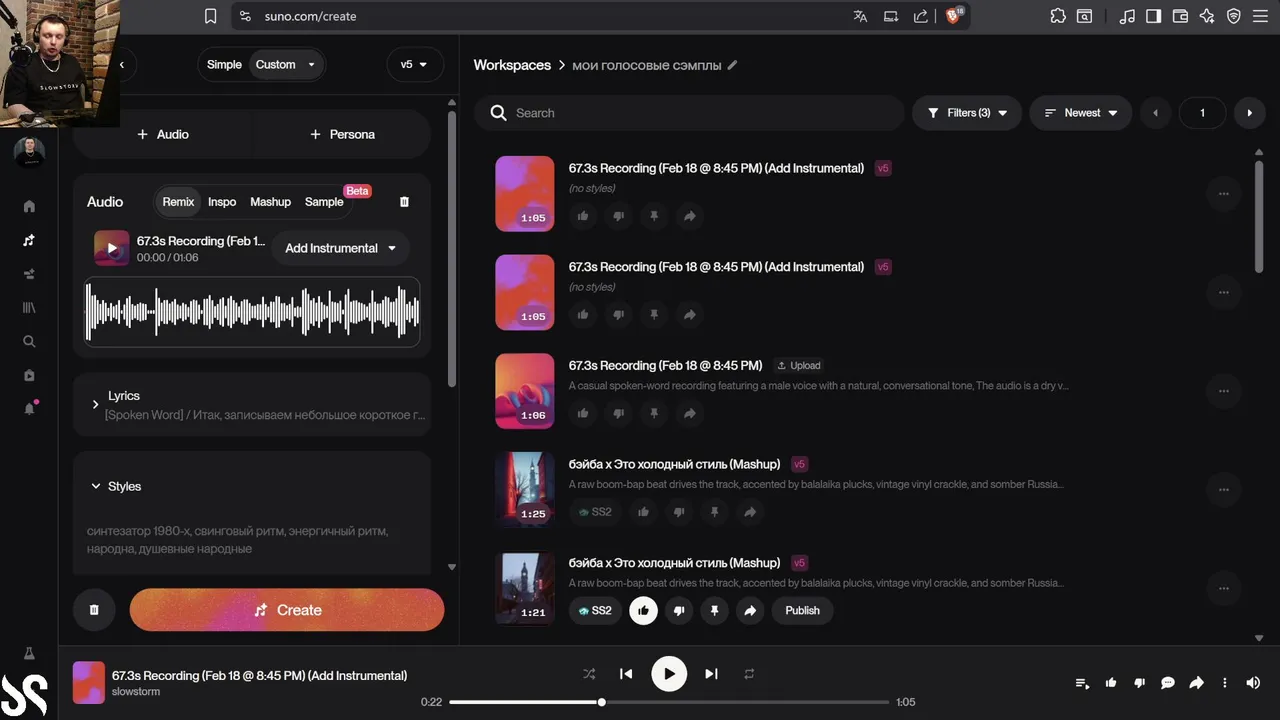The height and width of the screenshot is (720, 1280).
Task: Open the Newest sort dropdown
Action: coord(1080,113)
